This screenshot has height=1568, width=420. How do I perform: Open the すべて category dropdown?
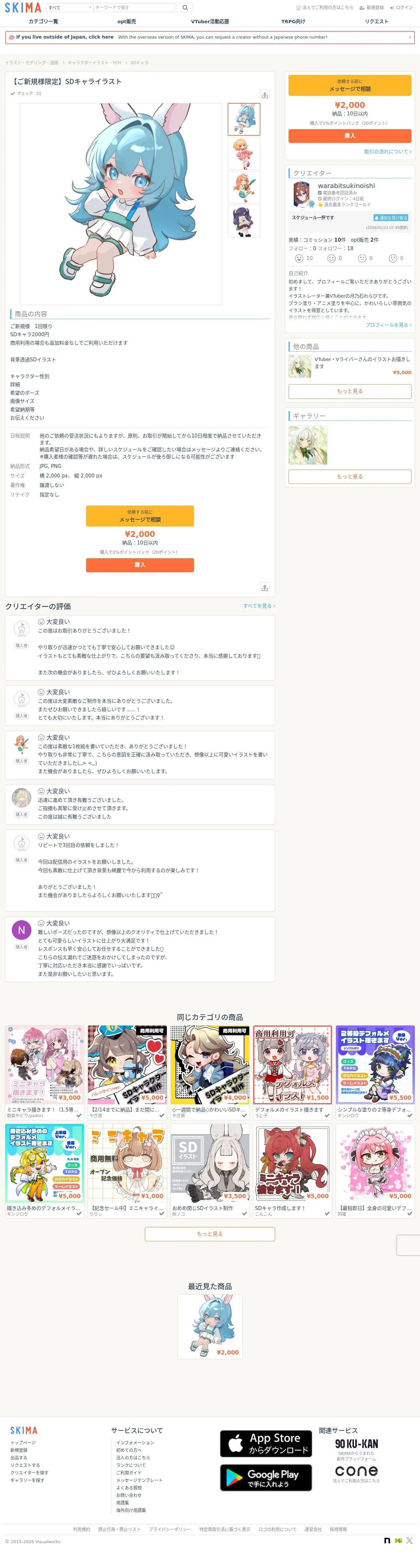(x=69, y=7)
